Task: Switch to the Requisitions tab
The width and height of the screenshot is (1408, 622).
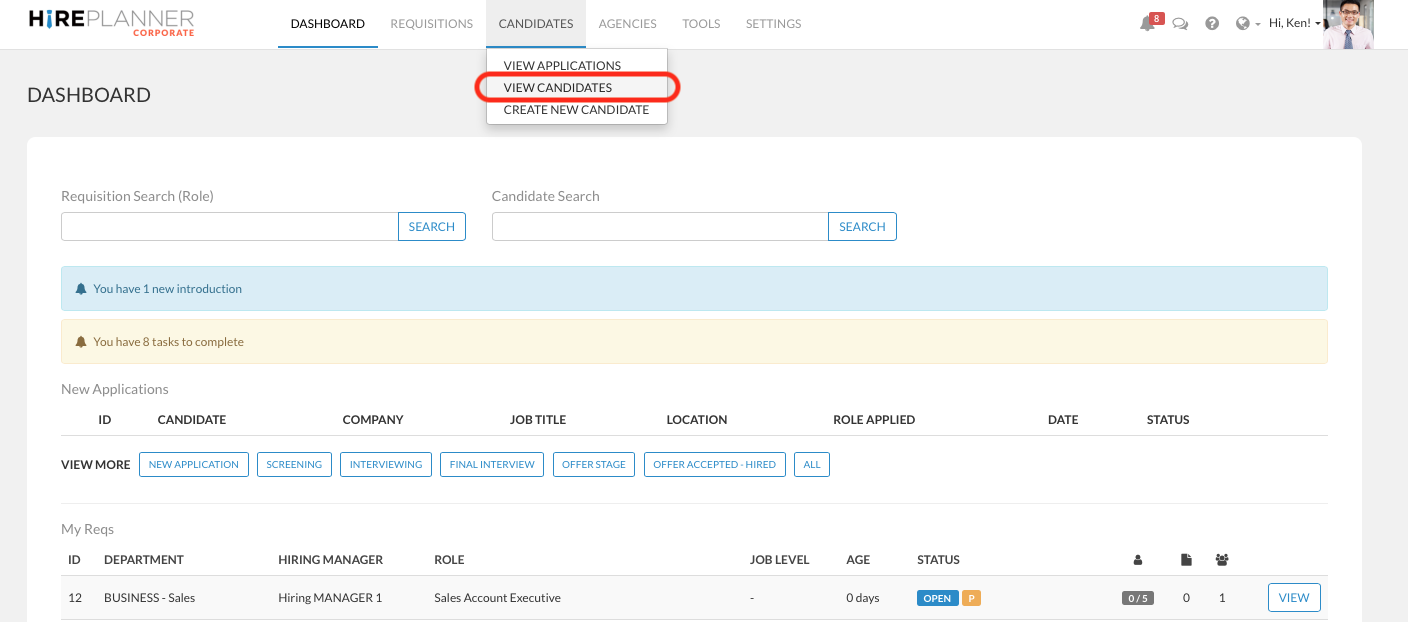Action: [x=431, y=24]
